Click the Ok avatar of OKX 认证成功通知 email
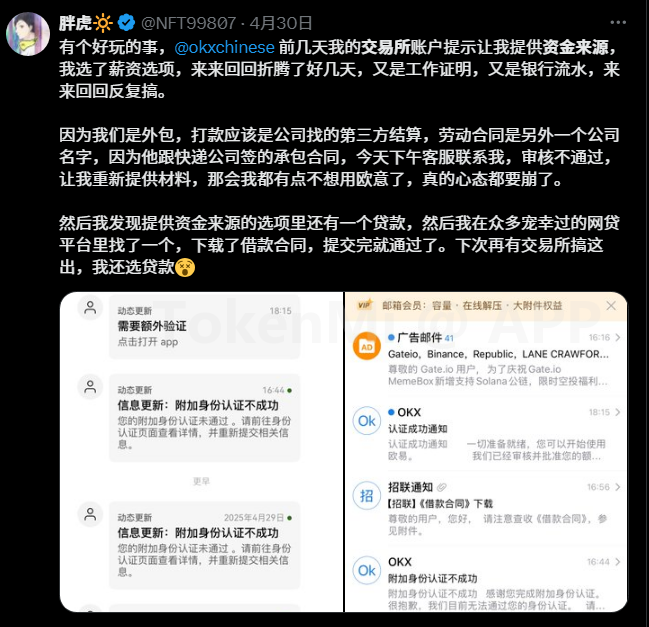 coord(367,421)
